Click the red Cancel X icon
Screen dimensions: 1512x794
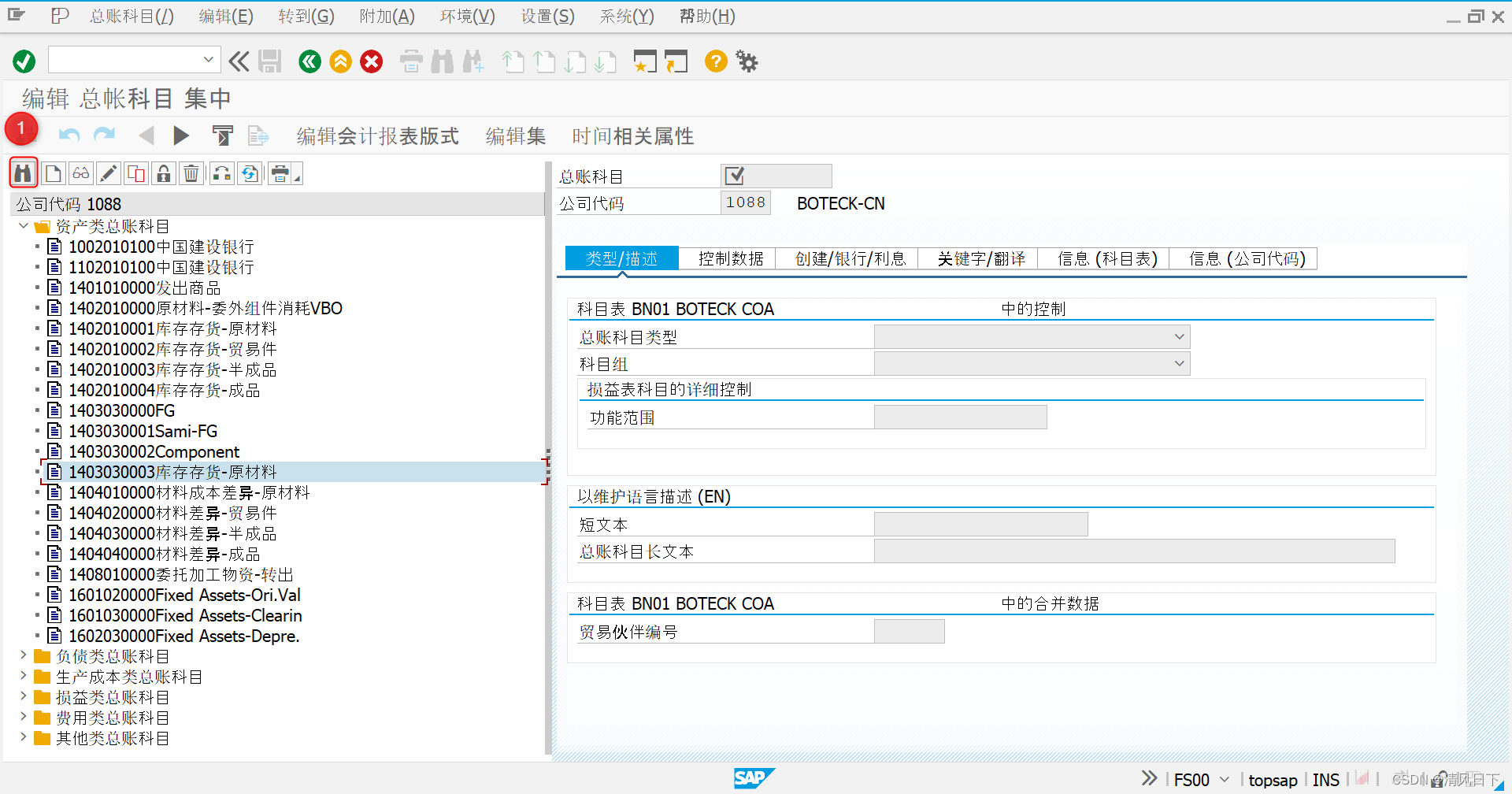tap(372, 61)
